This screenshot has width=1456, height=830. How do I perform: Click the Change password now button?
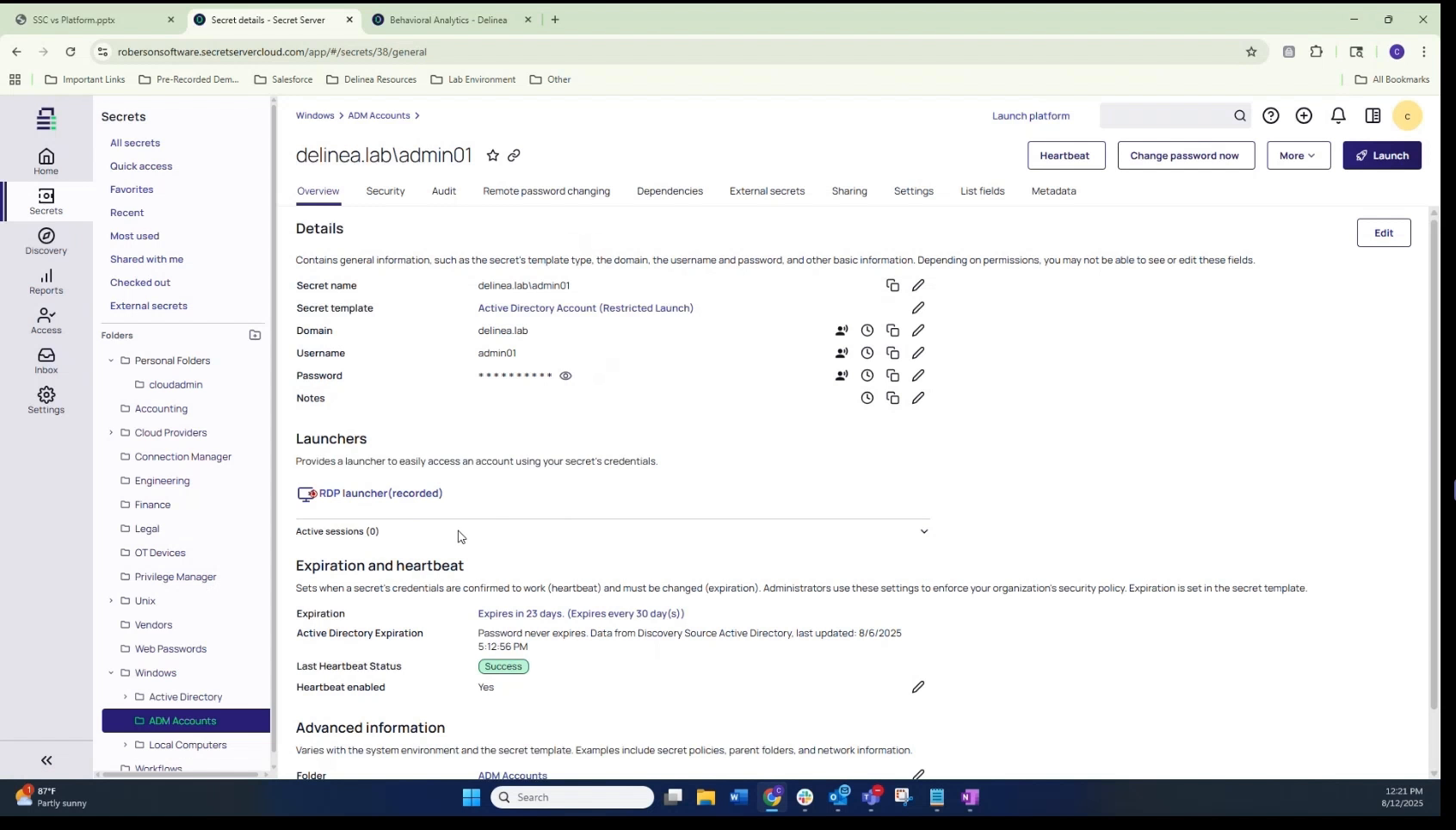pos(1185,156)
